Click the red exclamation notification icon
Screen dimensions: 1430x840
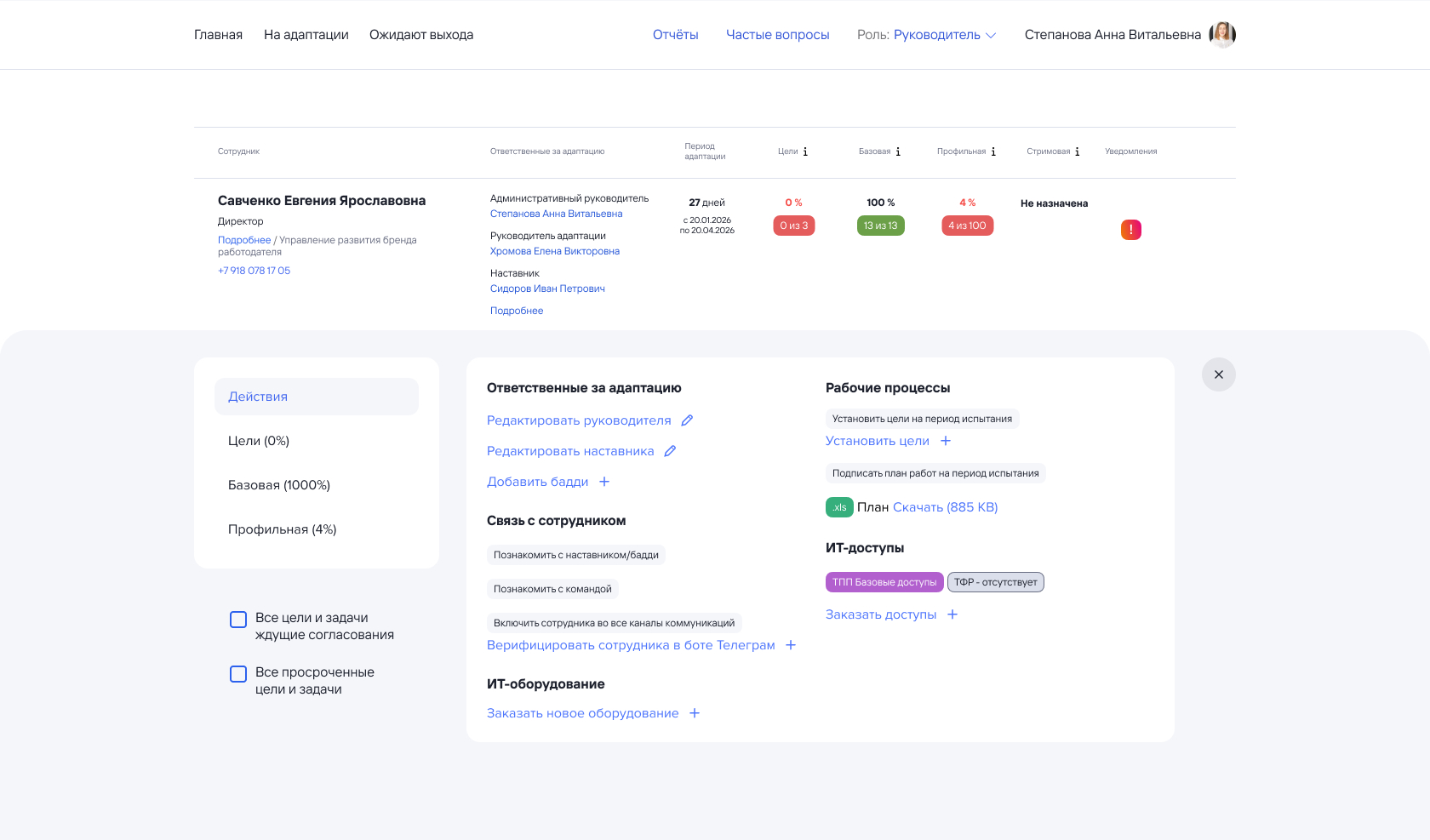pos(1130,230)
